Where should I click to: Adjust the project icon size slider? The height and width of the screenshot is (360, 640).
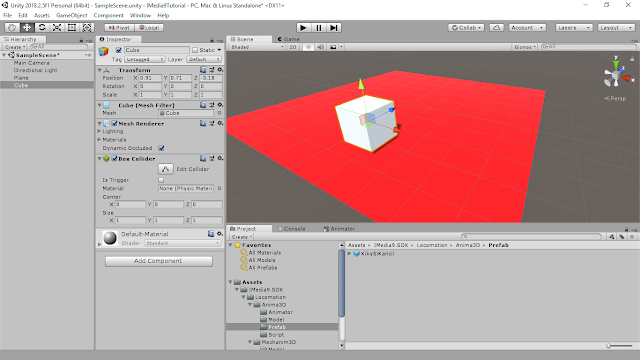619,346
